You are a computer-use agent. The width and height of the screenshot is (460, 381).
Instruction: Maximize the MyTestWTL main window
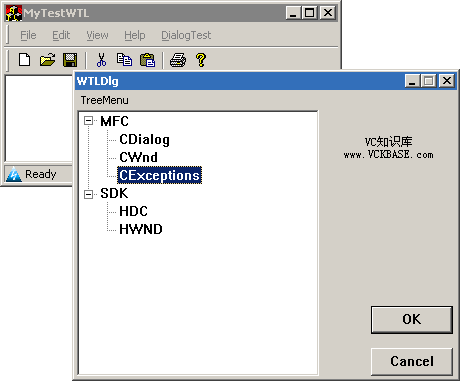click(310, 13)
